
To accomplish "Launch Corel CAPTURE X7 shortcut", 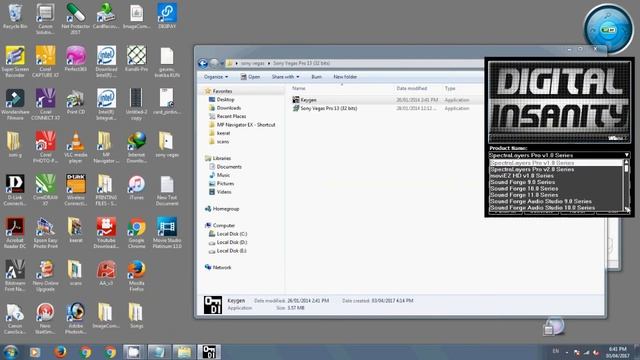I will click(x=45, y=61).
